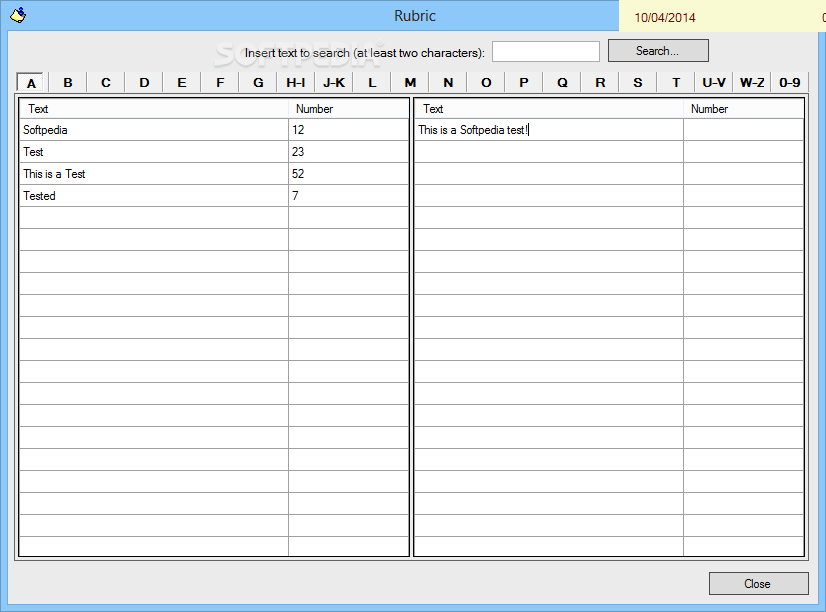This screenshot has width=826, height=612.
Task: Select the E tab
Action: [182, 83]
